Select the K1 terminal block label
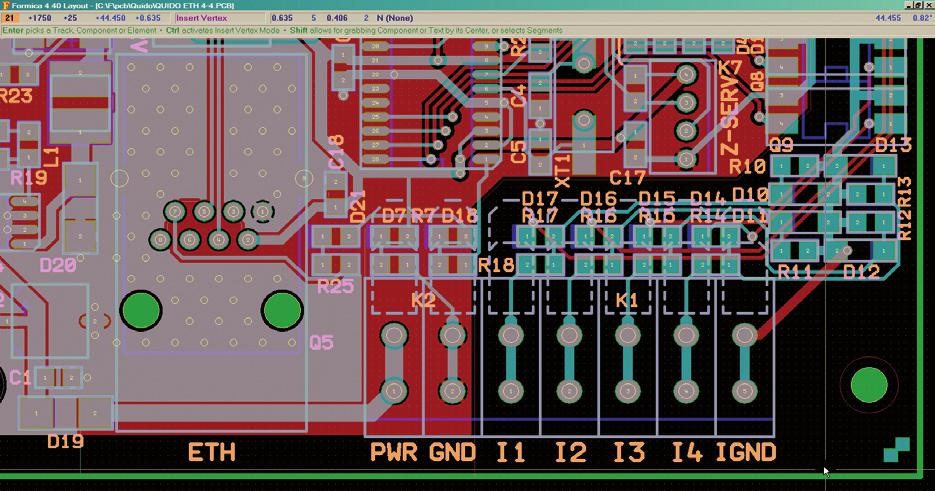This screenshot has width=935, height=491. tap(626, 299)
